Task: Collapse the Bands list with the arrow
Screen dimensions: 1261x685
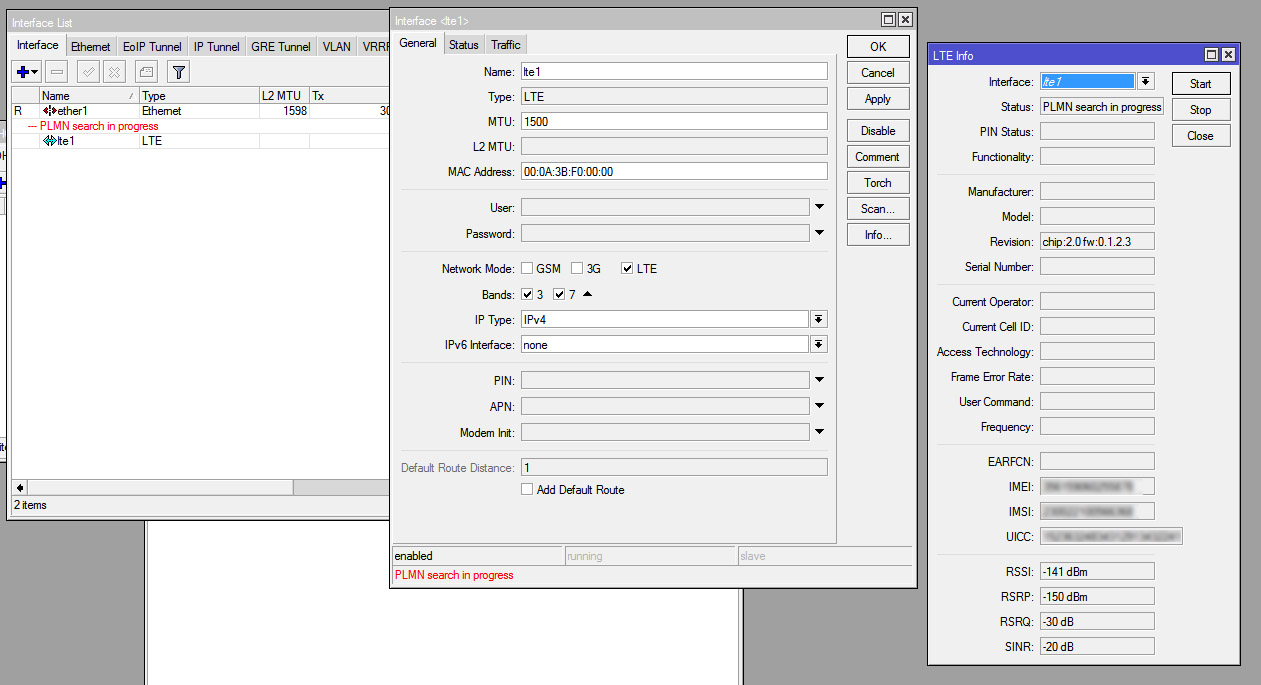Action: (x=587, y=293)
